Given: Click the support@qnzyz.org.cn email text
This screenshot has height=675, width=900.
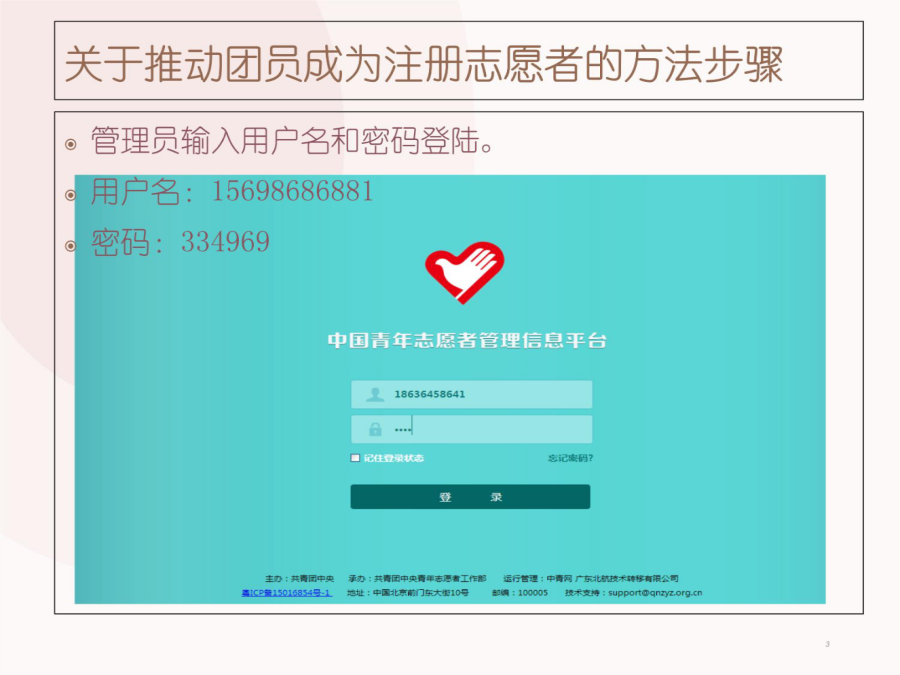Looking at the screenshot, I should pyautogui.click(x=655, y=593).
